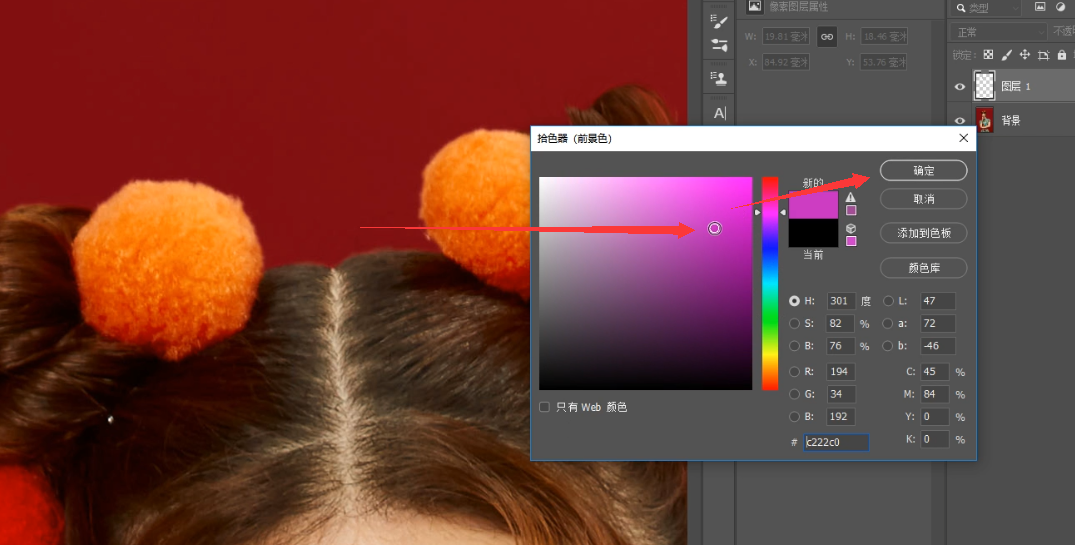Click the 当前 black current color swatch
This screenshot has width=1075, height=545.
point(813,233)
